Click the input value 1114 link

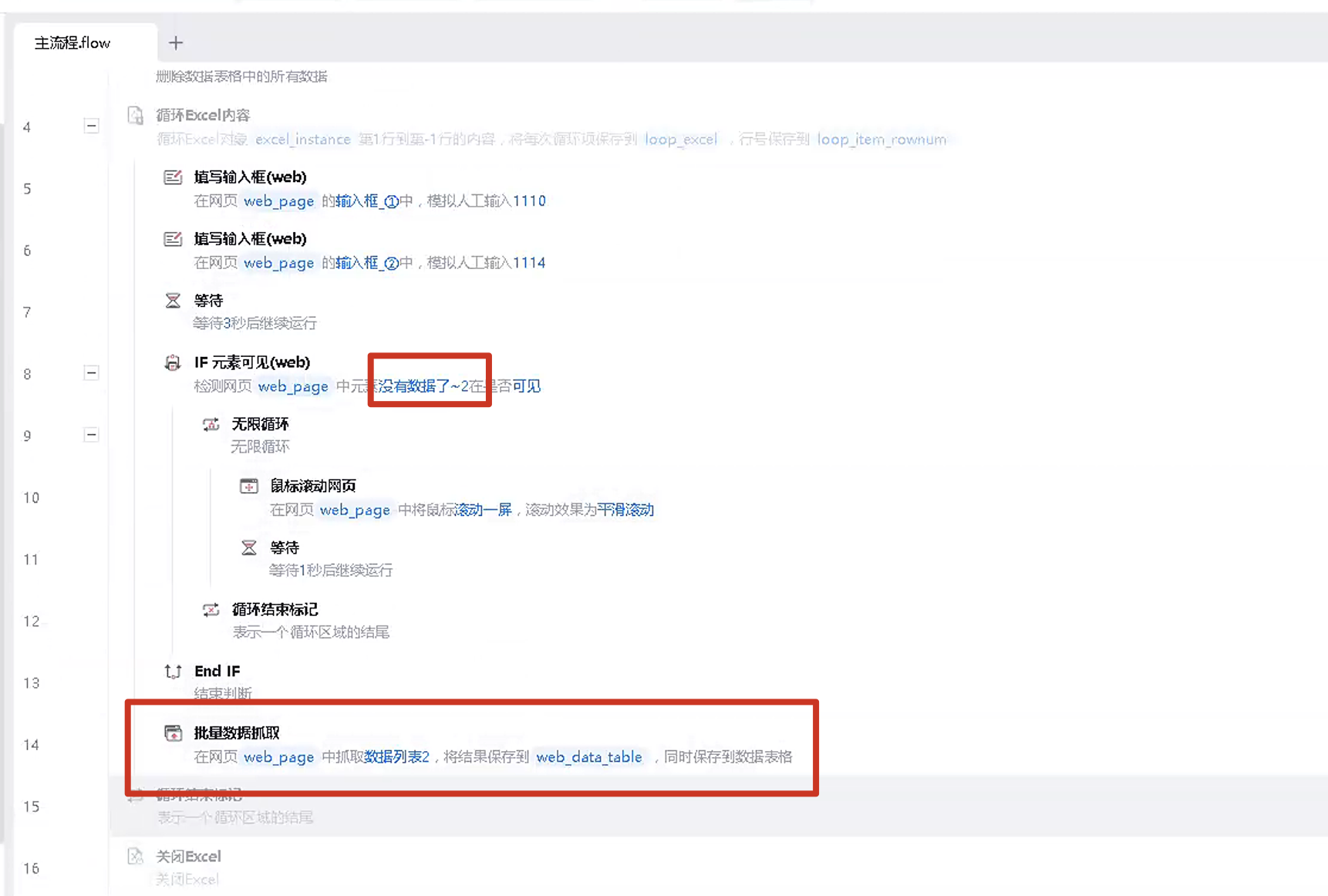529,263
